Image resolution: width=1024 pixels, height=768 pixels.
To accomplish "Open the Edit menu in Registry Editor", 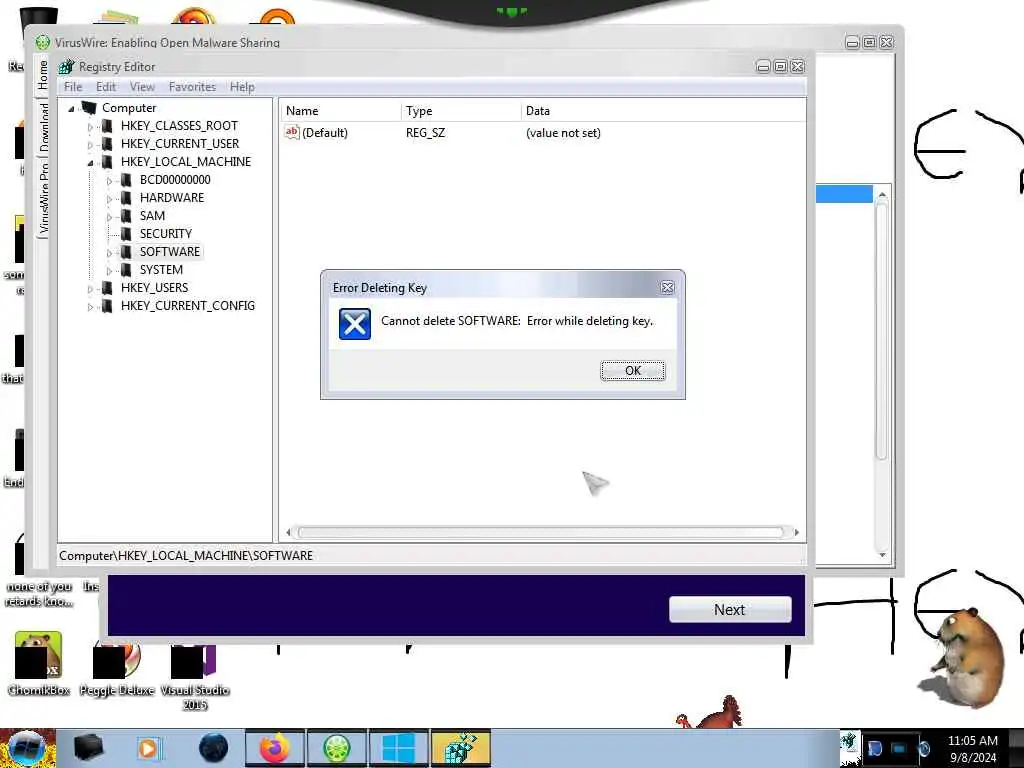I will (x=106, y=87).
